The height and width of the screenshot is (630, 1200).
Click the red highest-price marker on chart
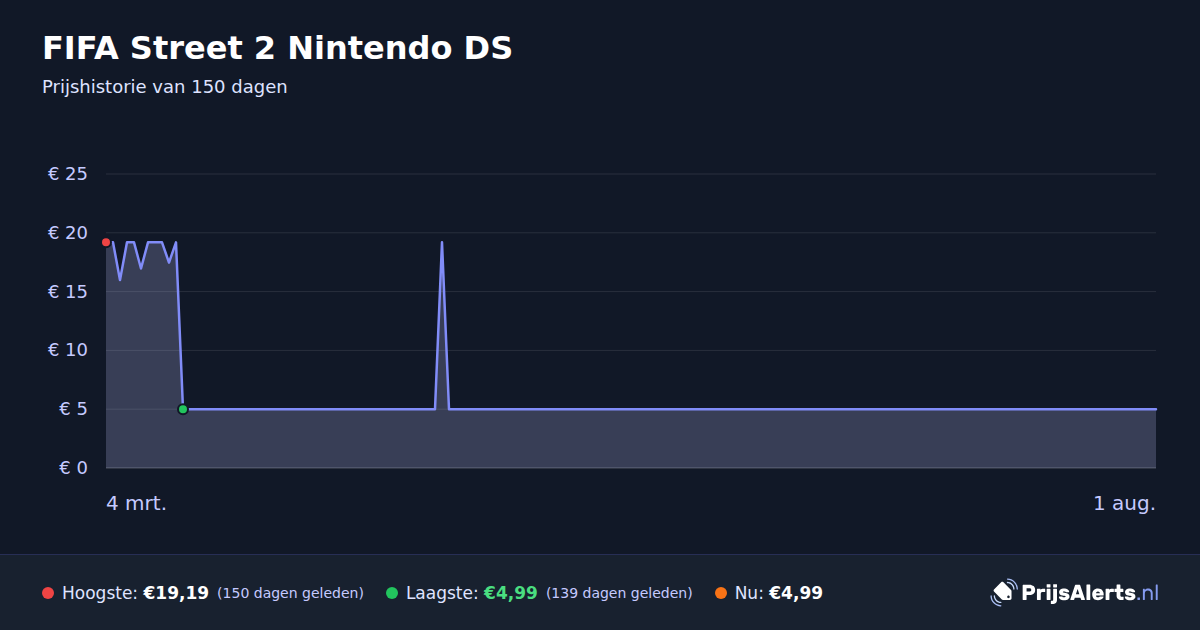[x=106, y=242]
